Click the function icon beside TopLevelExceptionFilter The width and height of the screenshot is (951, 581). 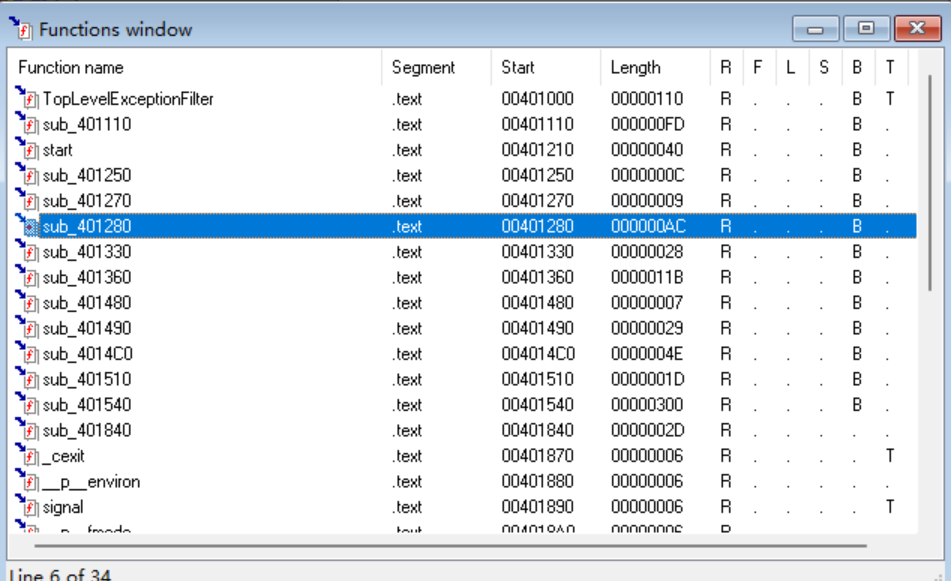[x=26, y=97]
